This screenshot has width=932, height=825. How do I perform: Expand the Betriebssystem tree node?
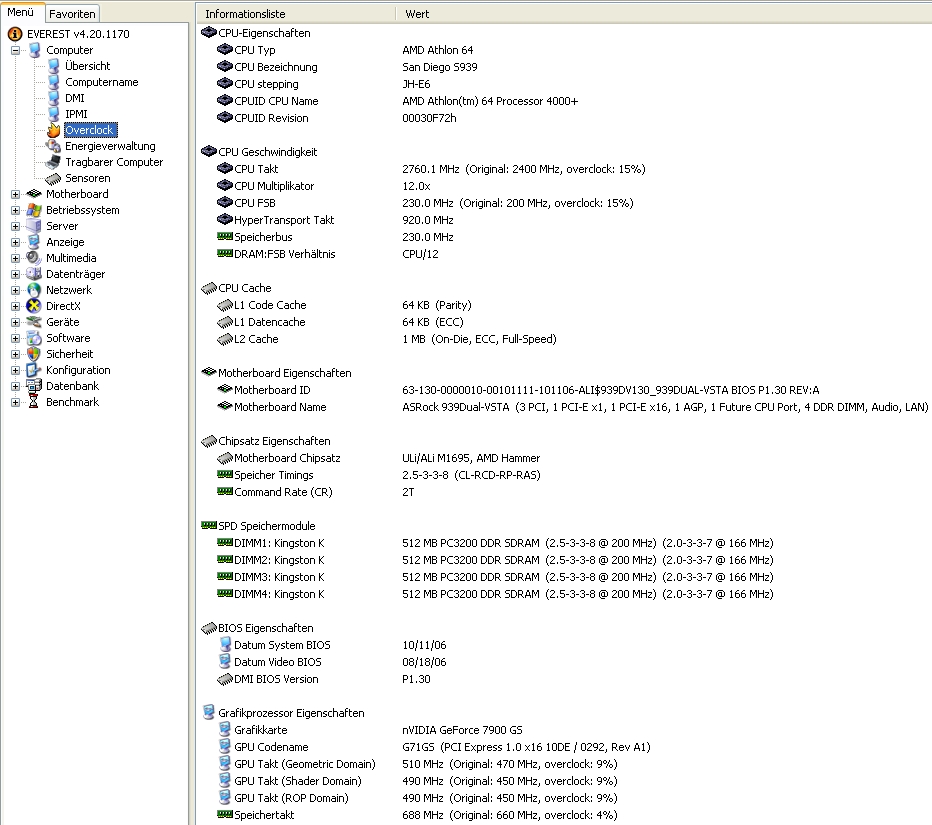pos(15,210)
